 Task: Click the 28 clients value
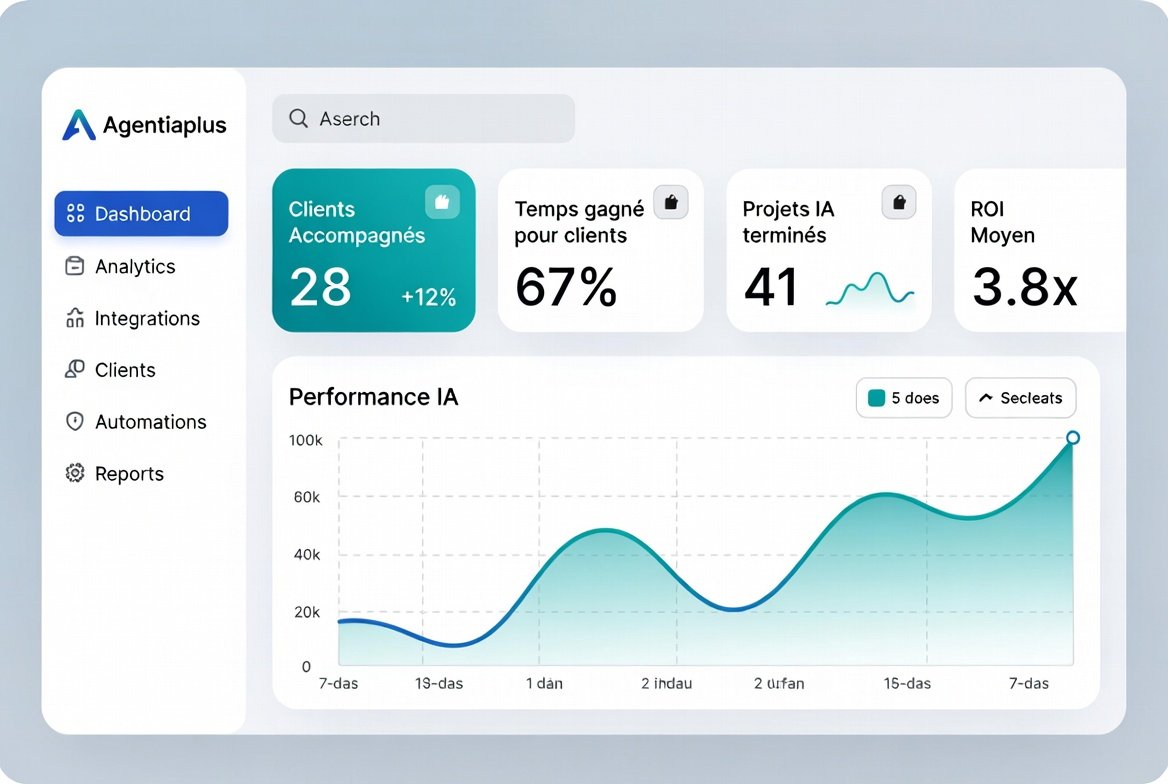click(x=320, y=287)
